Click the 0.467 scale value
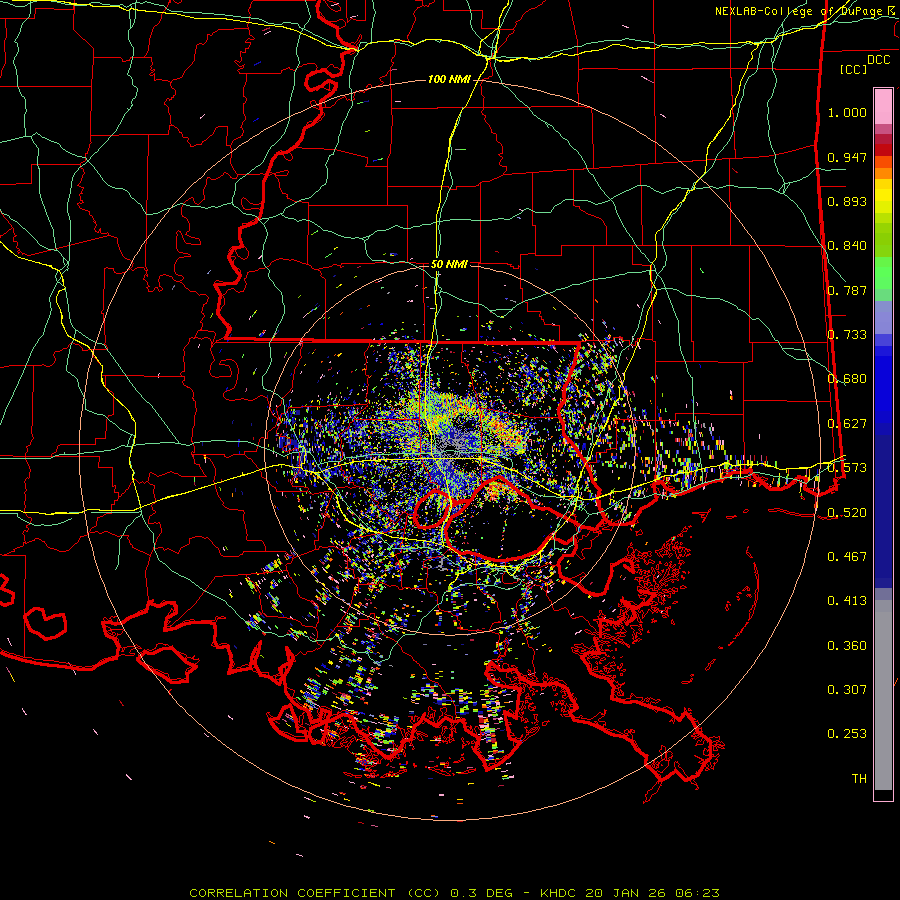Image resolution: width=900 pixels, height=900 pixels. click(x=847, y=557)
